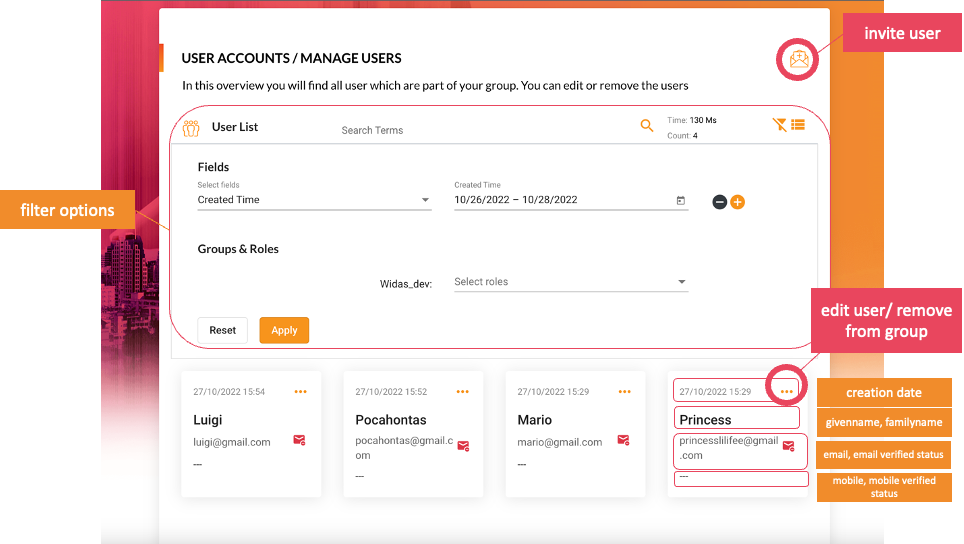Remove filter row with minus icon
964x544 pixels.
(x=719, y=202)
